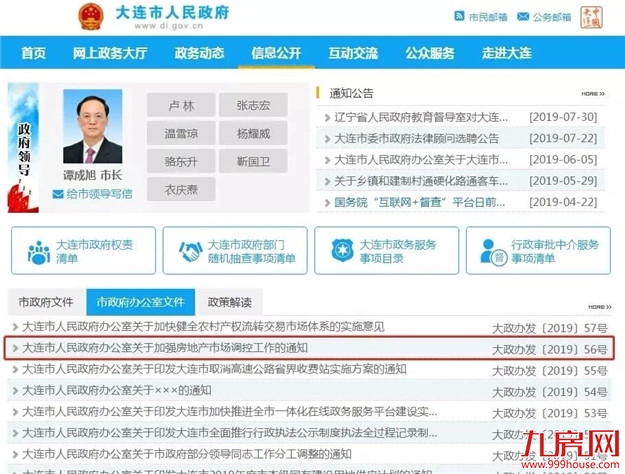
Task: Select leader 温雪琼 button
Action: [181, 133]
